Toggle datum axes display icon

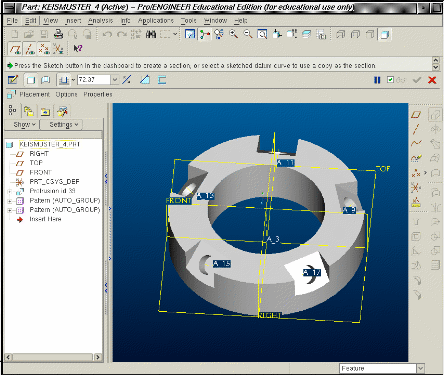tap(30, 49)
